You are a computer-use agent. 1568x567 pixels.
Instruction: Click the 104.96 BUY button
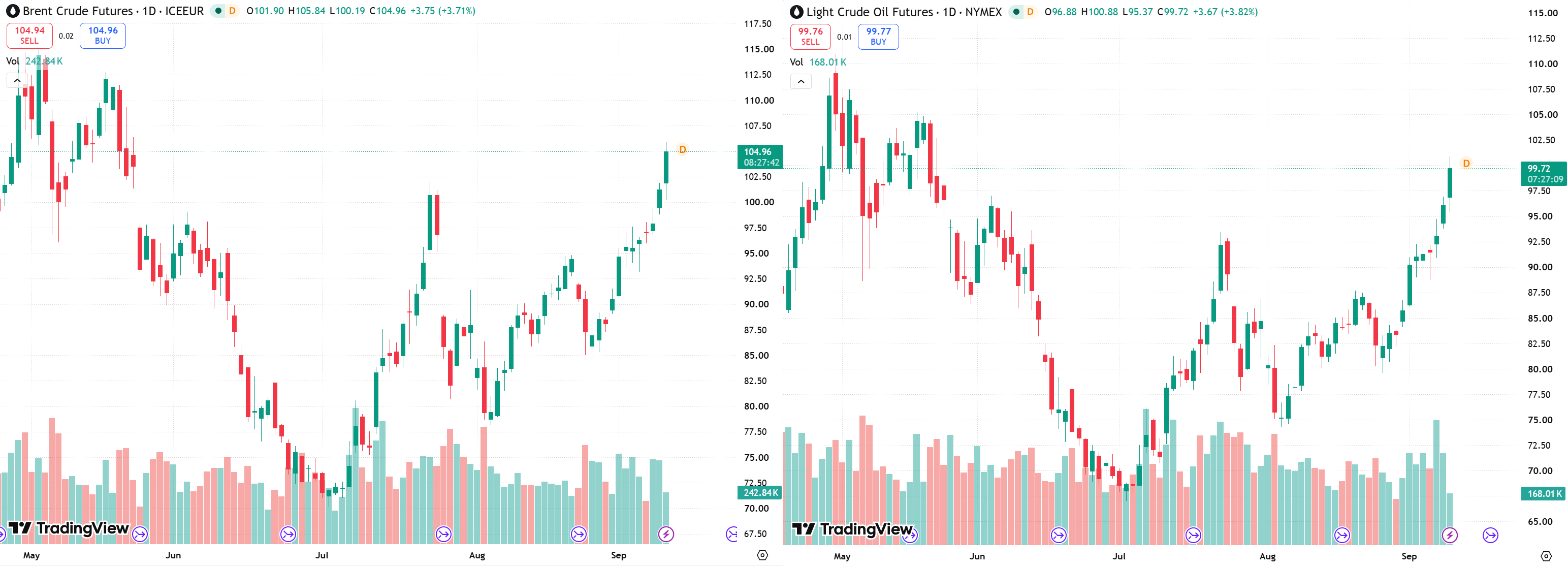point(103,36)
